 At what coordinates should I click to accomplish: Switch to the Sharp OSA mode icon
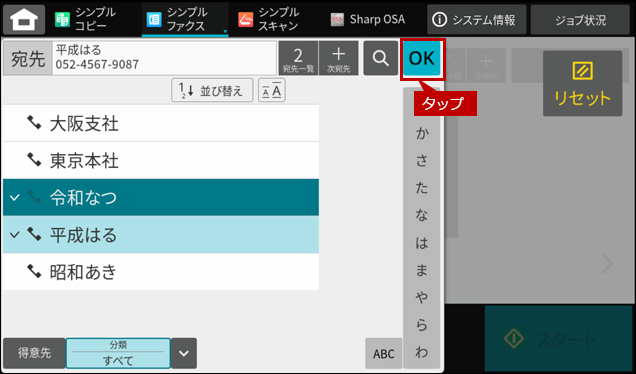(x=367, y=19)
